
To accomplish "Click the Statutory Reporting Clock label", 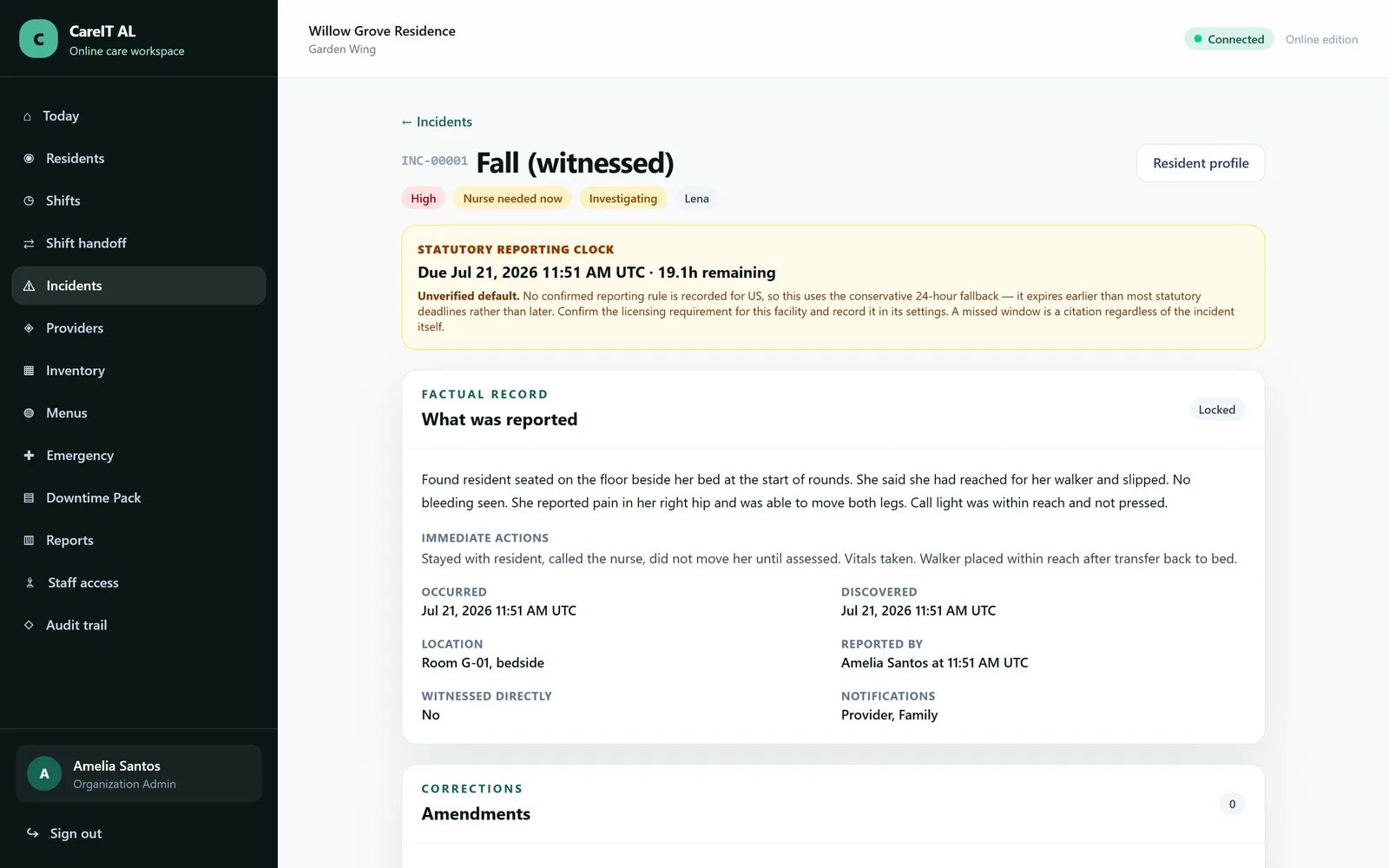I will coord(516,249).
